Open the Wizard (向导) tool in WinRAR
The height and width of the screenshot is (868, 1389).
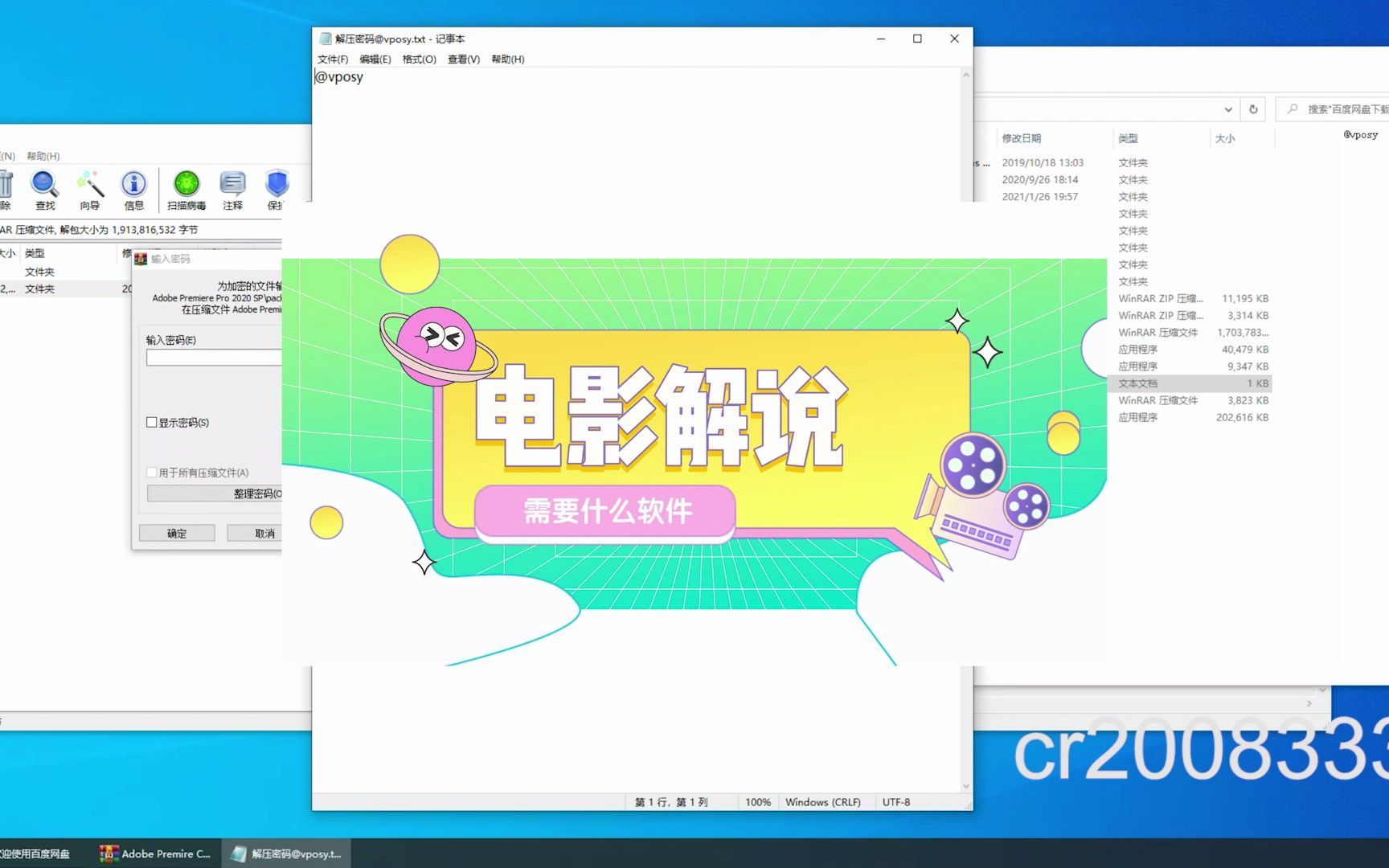click(89, 190)
